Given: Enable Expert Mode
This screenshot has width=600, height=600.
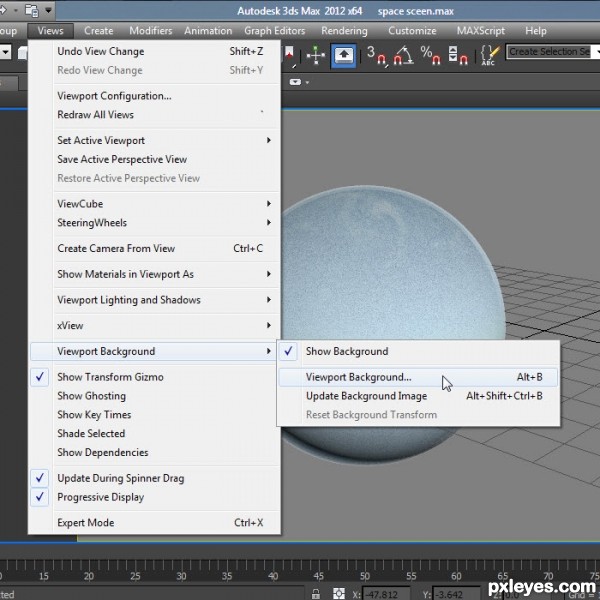Looking at the screenshot, I should (155, 523).
